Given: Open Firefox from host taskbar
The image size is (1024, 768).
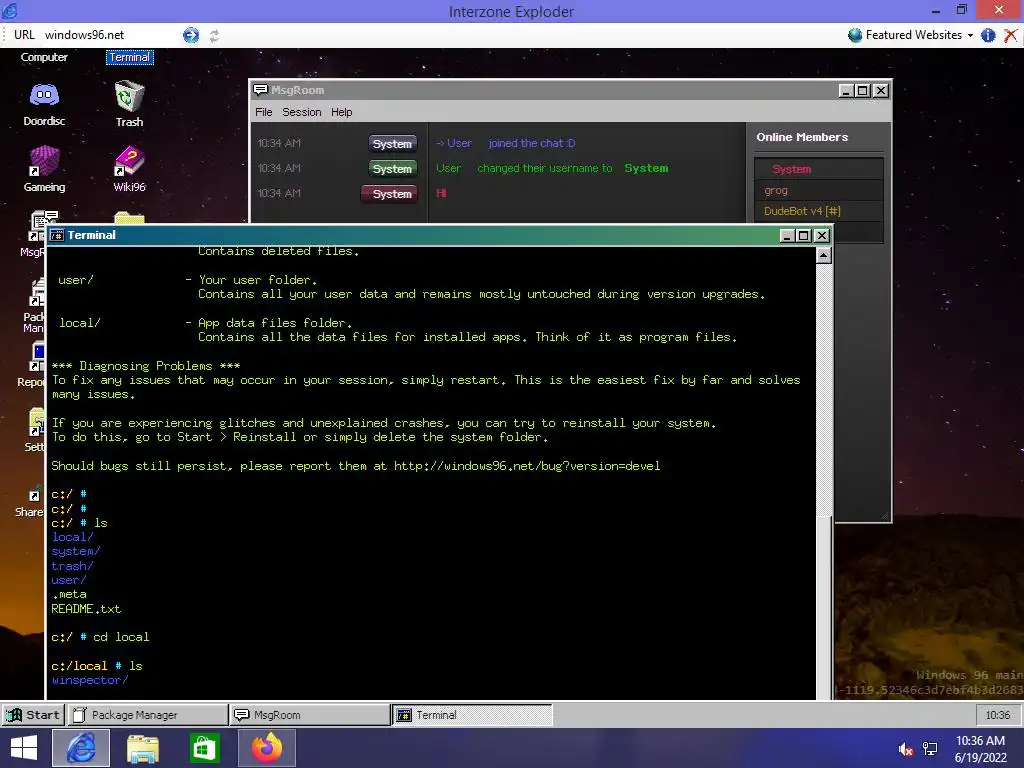Looking at the screenshot, I should coord(266,748).
